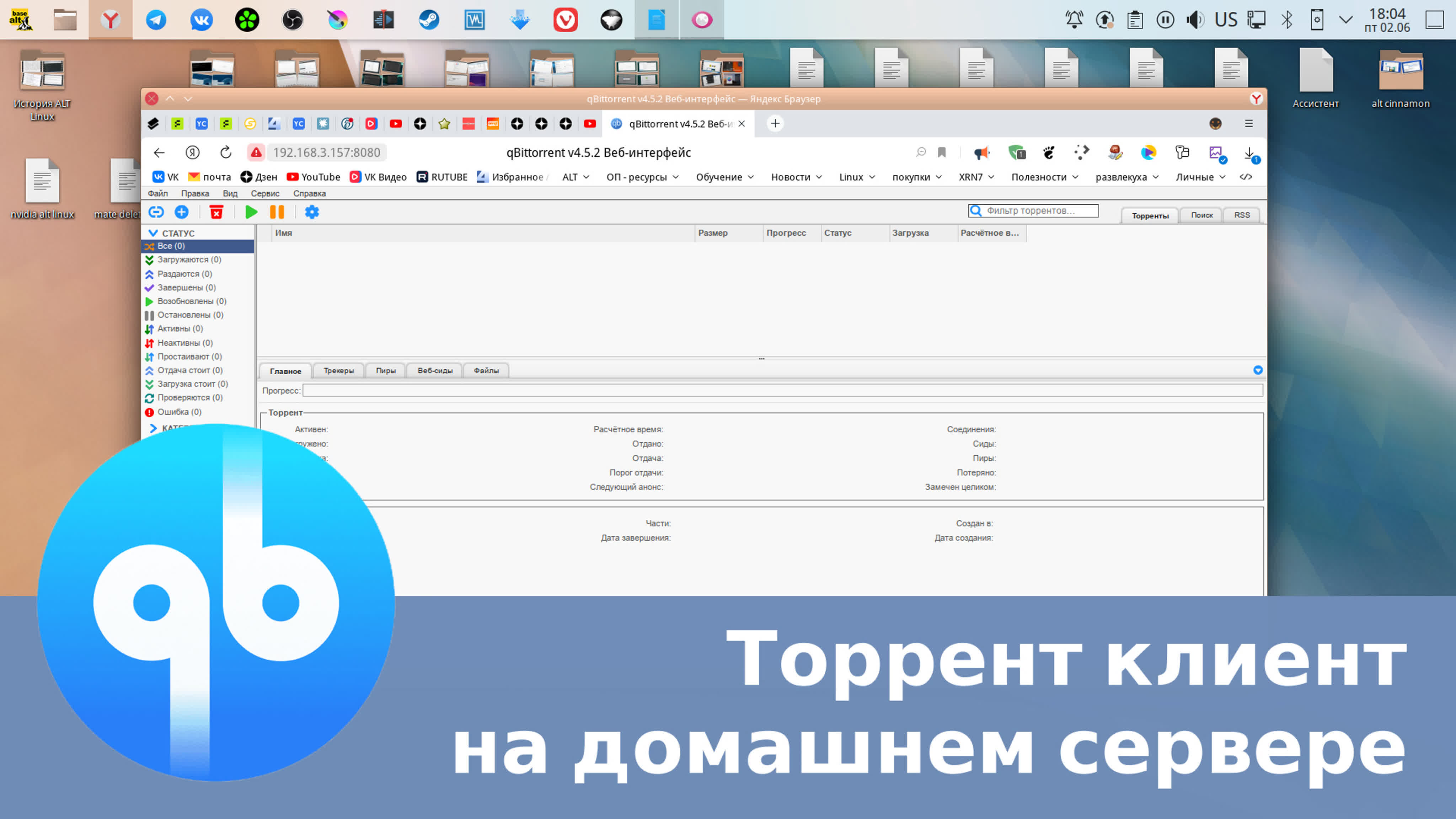Viewport: 1456px width, 819px height.
Task: Open the Справка menu
Action: (310, 193)
